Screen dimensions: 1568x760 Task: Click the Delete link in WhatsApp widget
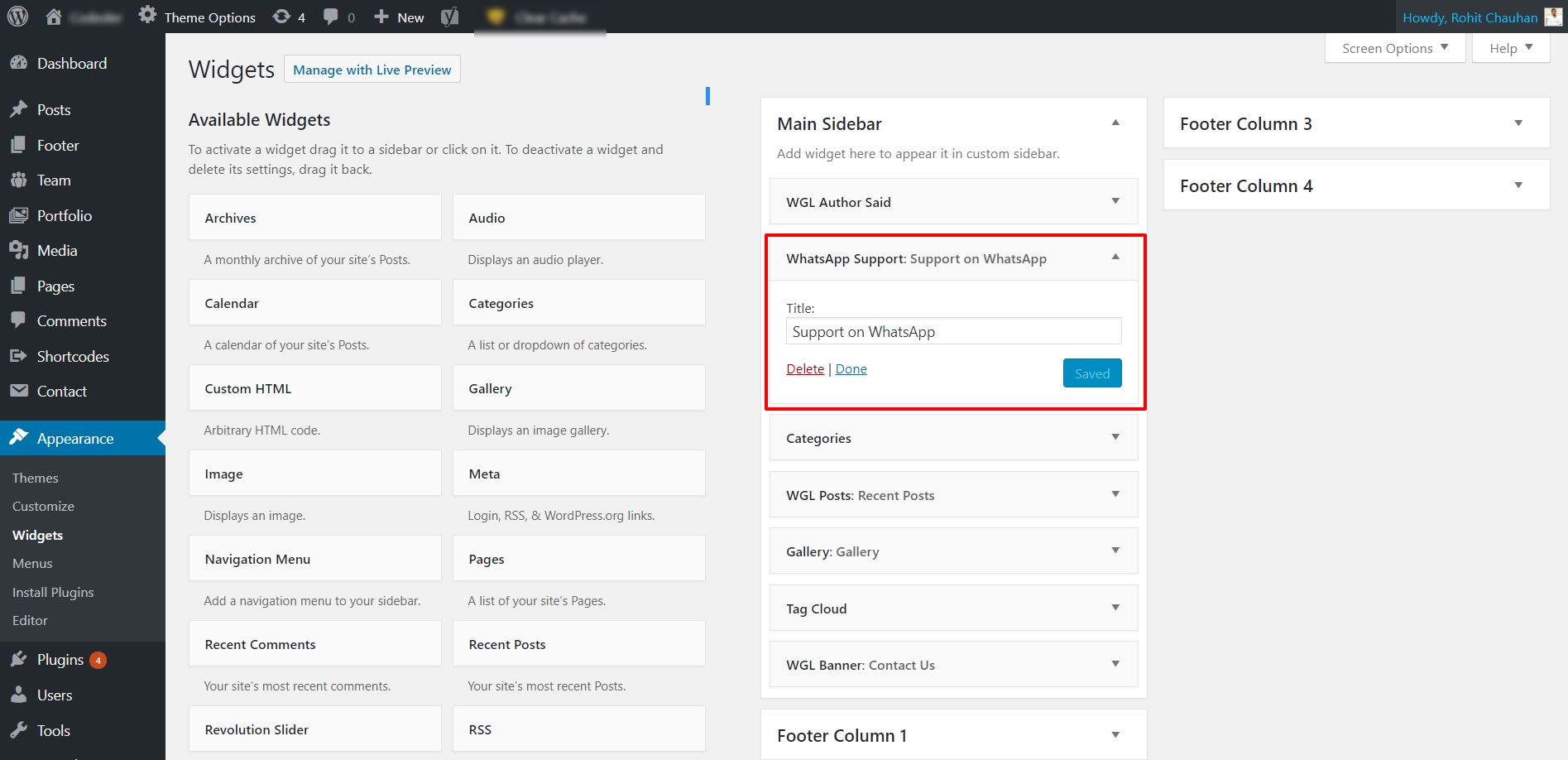[x=805, y=368]
